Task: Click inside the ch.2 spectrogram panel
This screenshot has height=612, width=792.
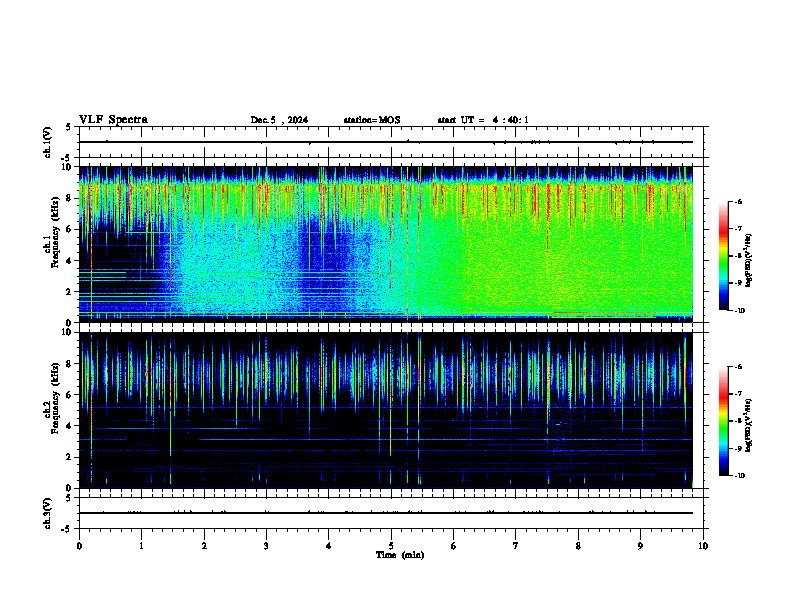Action: click(x=386, y=410)
